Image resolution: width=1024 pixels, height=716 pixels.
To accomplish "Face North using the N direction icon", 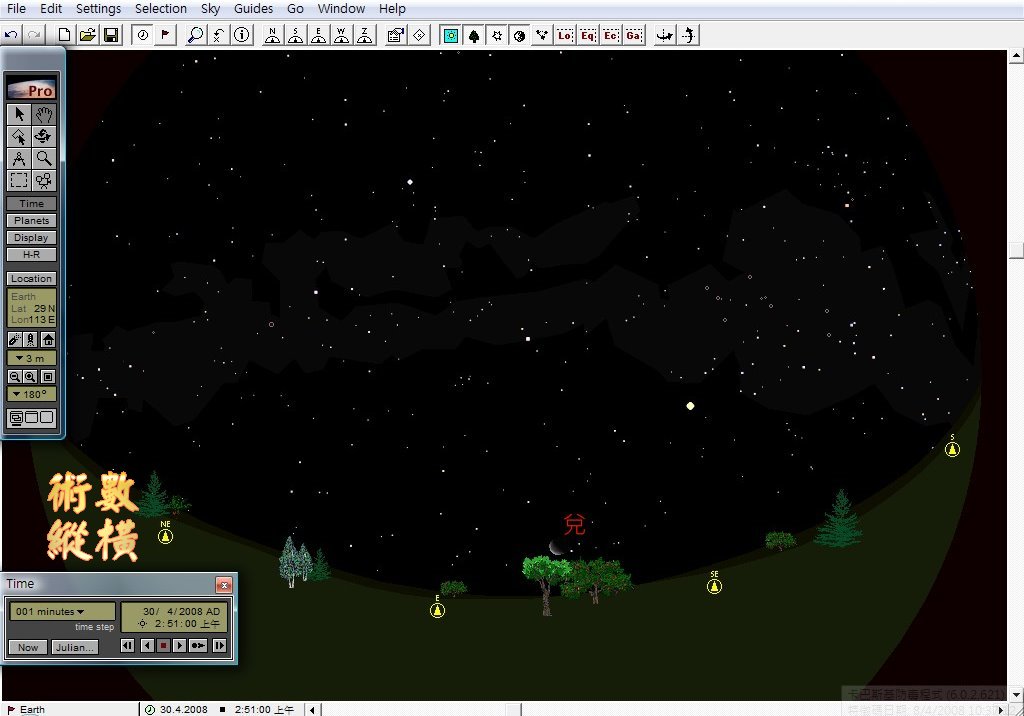I will [272, 35].
